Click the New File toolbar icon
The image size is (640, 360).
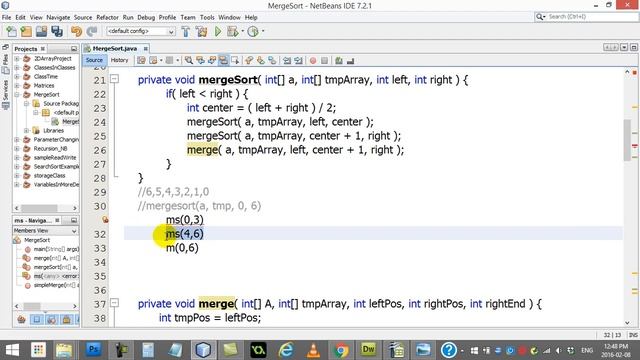coord(11,31)
